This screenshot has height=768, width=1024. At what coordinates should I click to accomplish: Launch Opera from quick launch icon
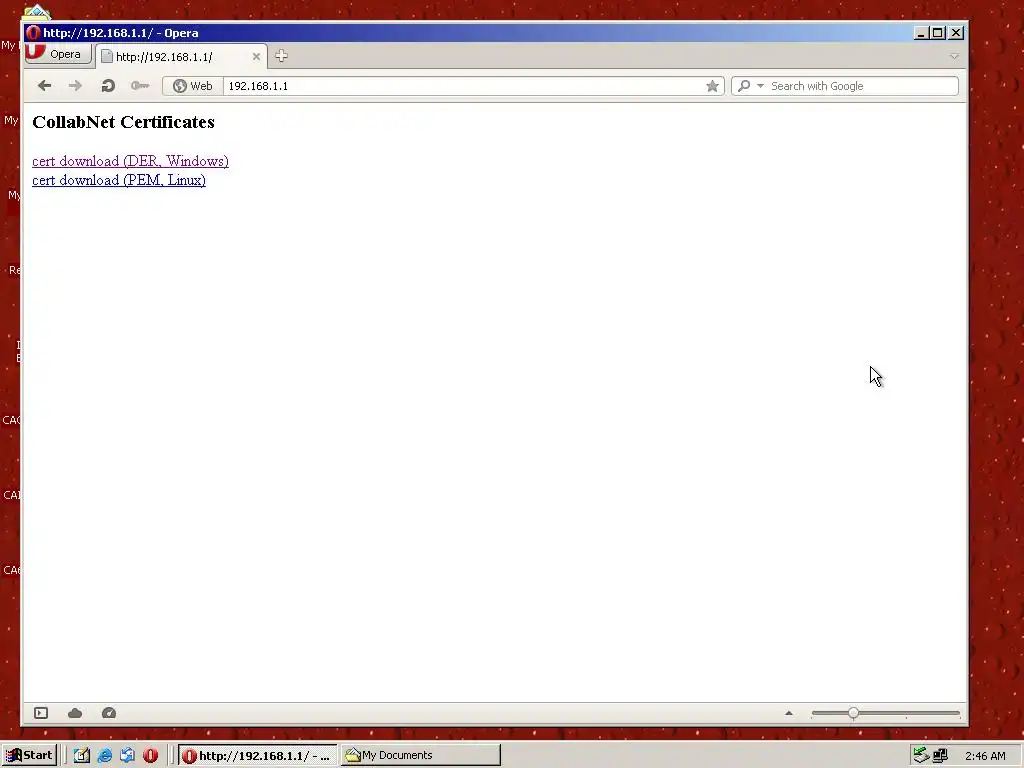click(x=150, y=756)
